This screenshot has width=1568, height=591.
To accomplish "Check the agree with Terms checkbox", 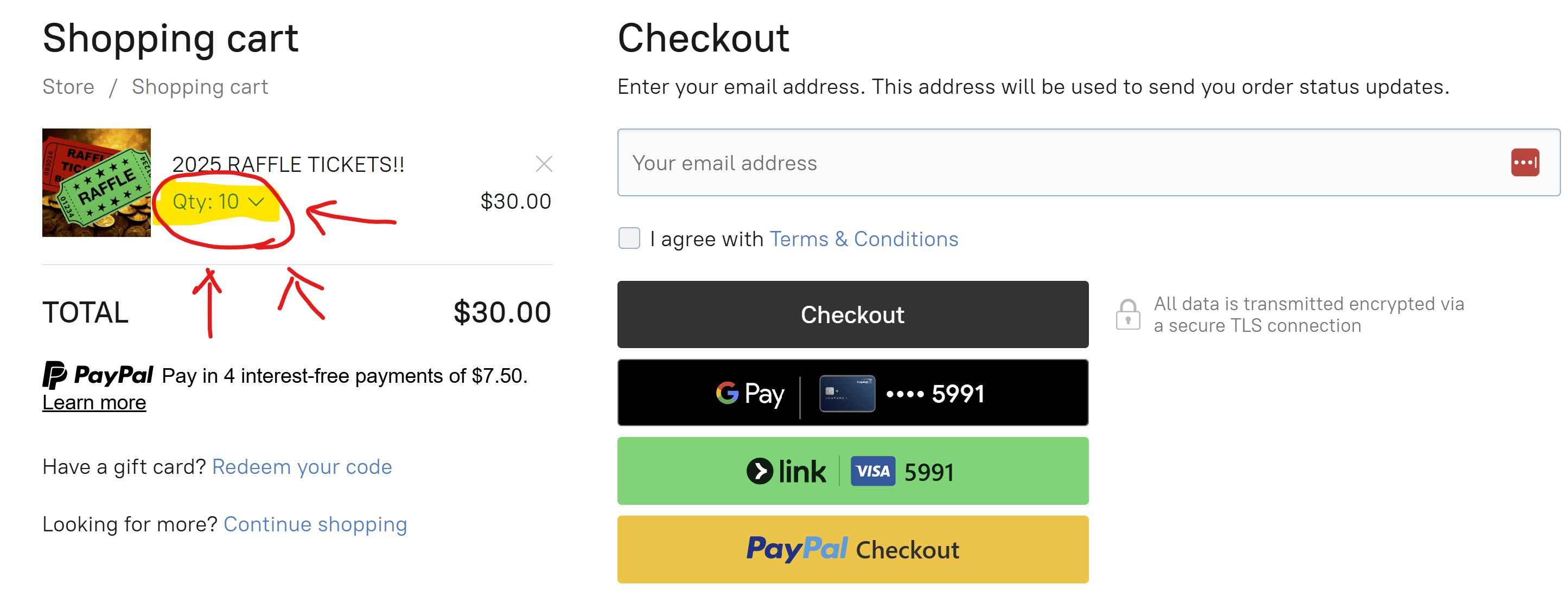I will (x=629, y=239).
